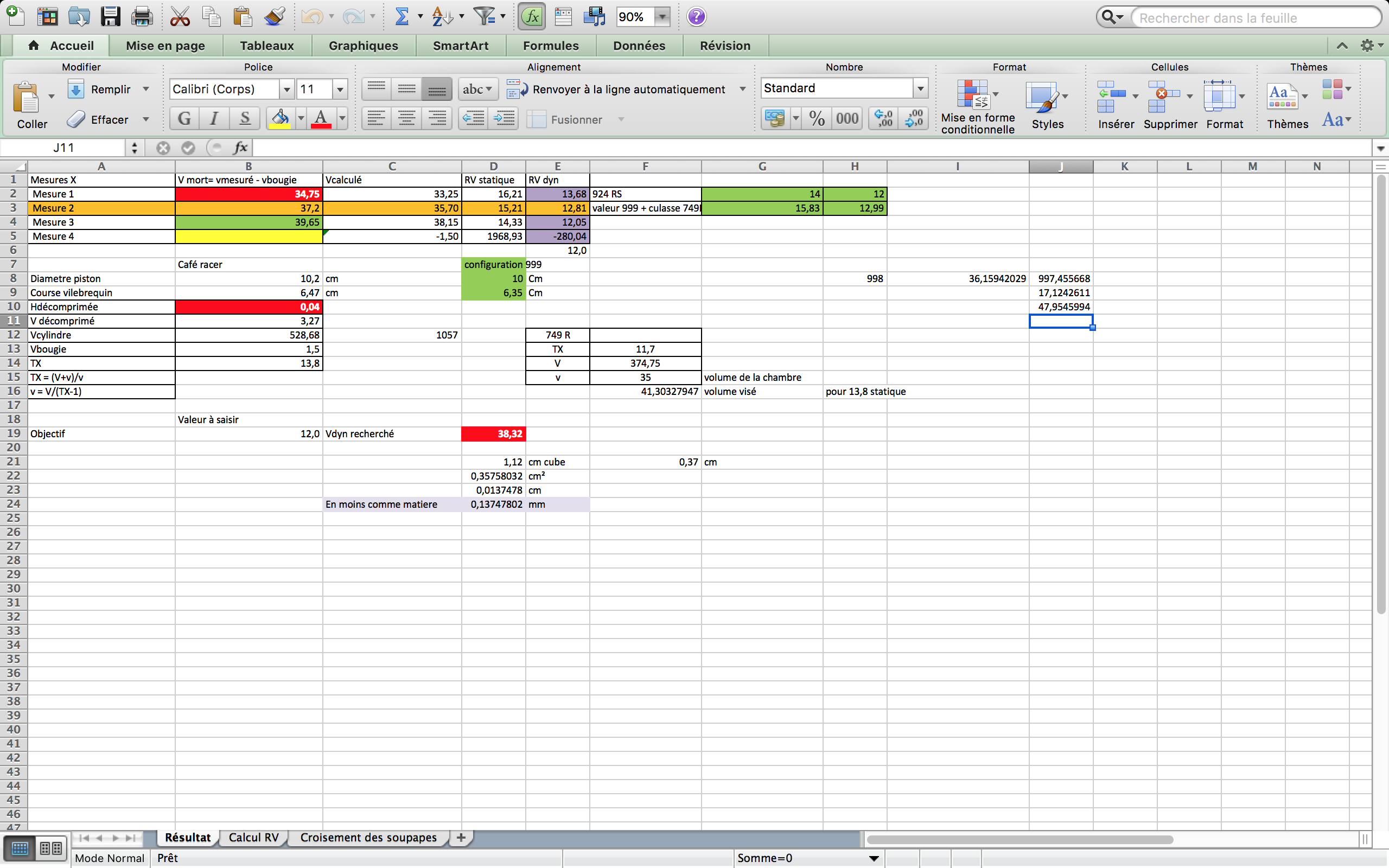Click the Format Painter brush icon
1389x868 pixels.
[275, 17]
